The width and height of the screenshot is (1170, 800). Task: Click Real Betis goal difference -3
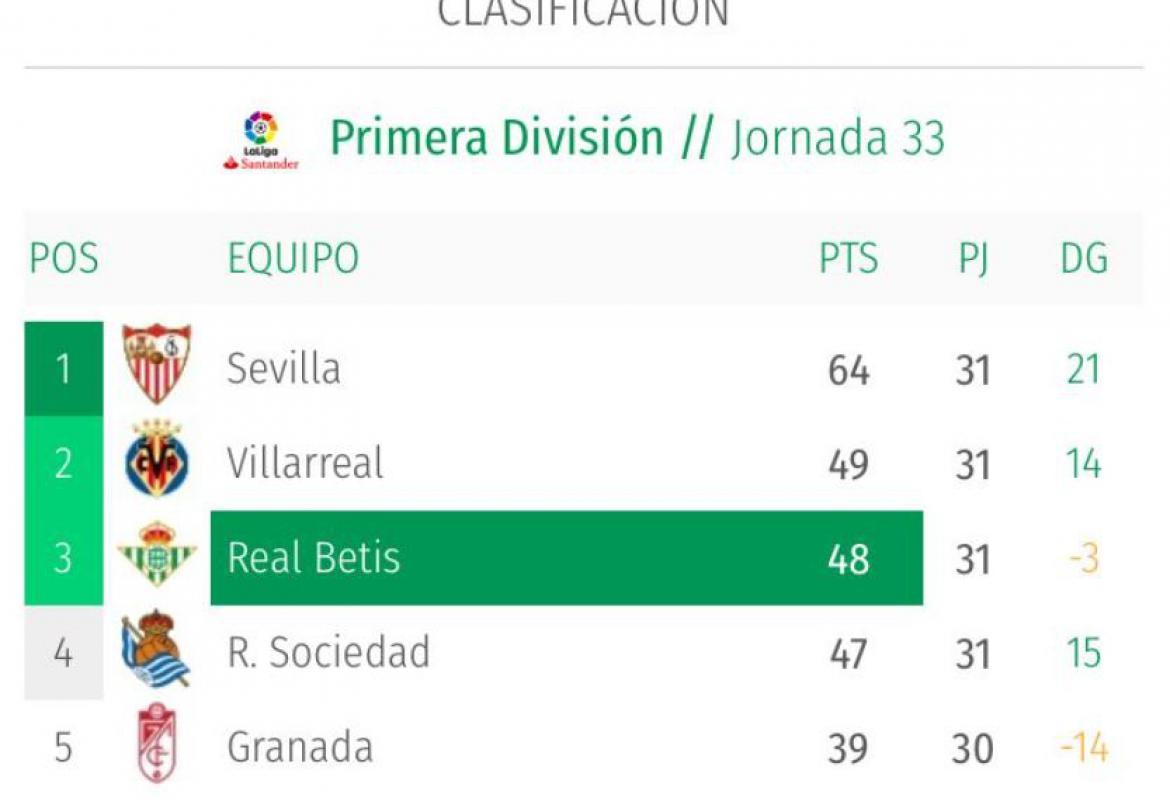1084,558
